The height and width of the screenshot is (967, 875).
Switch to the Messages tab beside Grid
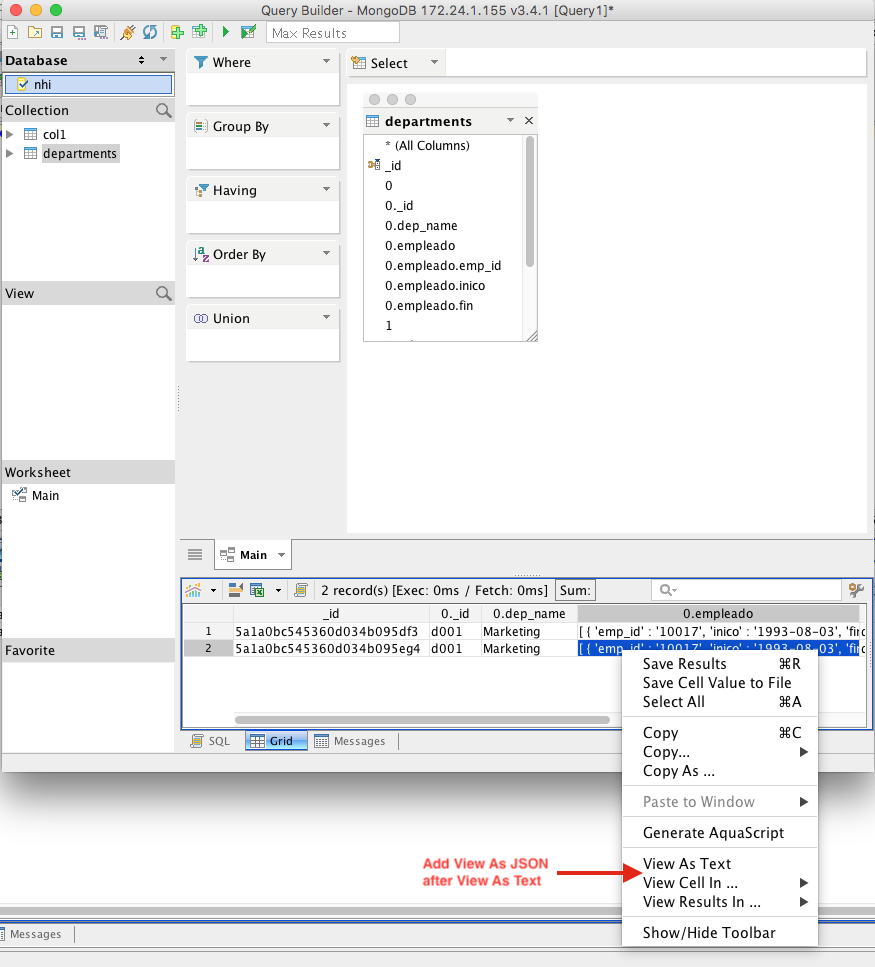tap(350, 741)
